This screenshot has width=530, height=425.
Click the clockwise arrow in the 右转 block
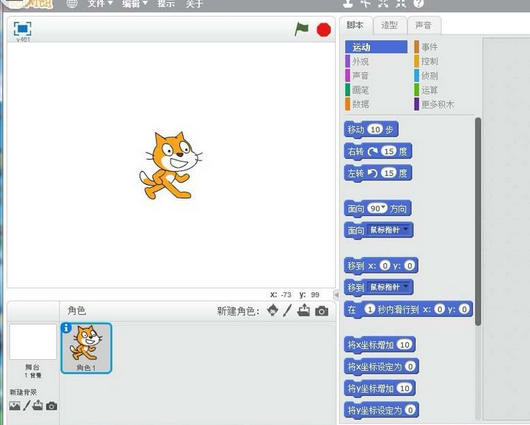pos(372,152)
